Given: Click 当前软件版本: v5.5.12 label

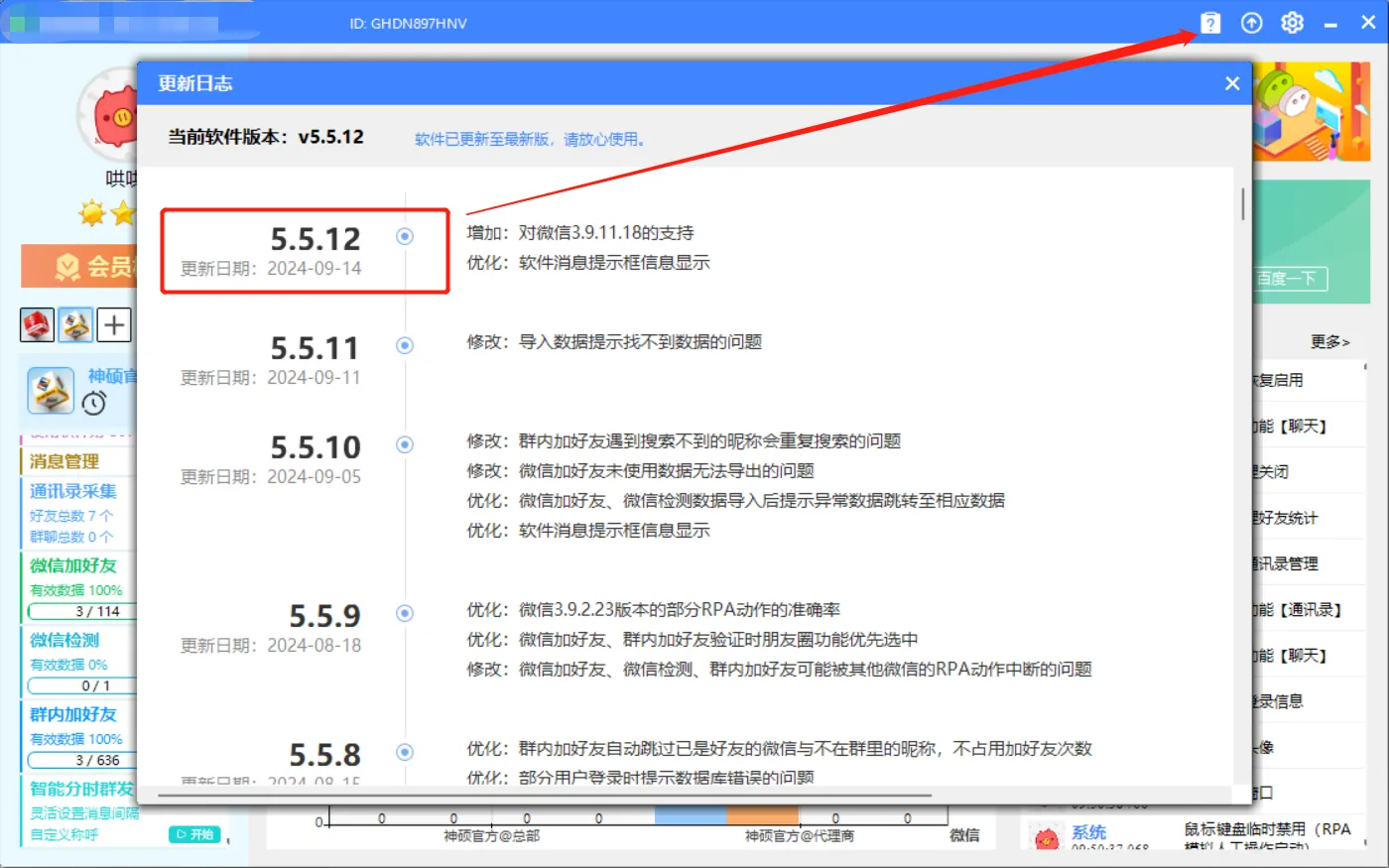Looking at the screenshot, I should tap(266, 137).
